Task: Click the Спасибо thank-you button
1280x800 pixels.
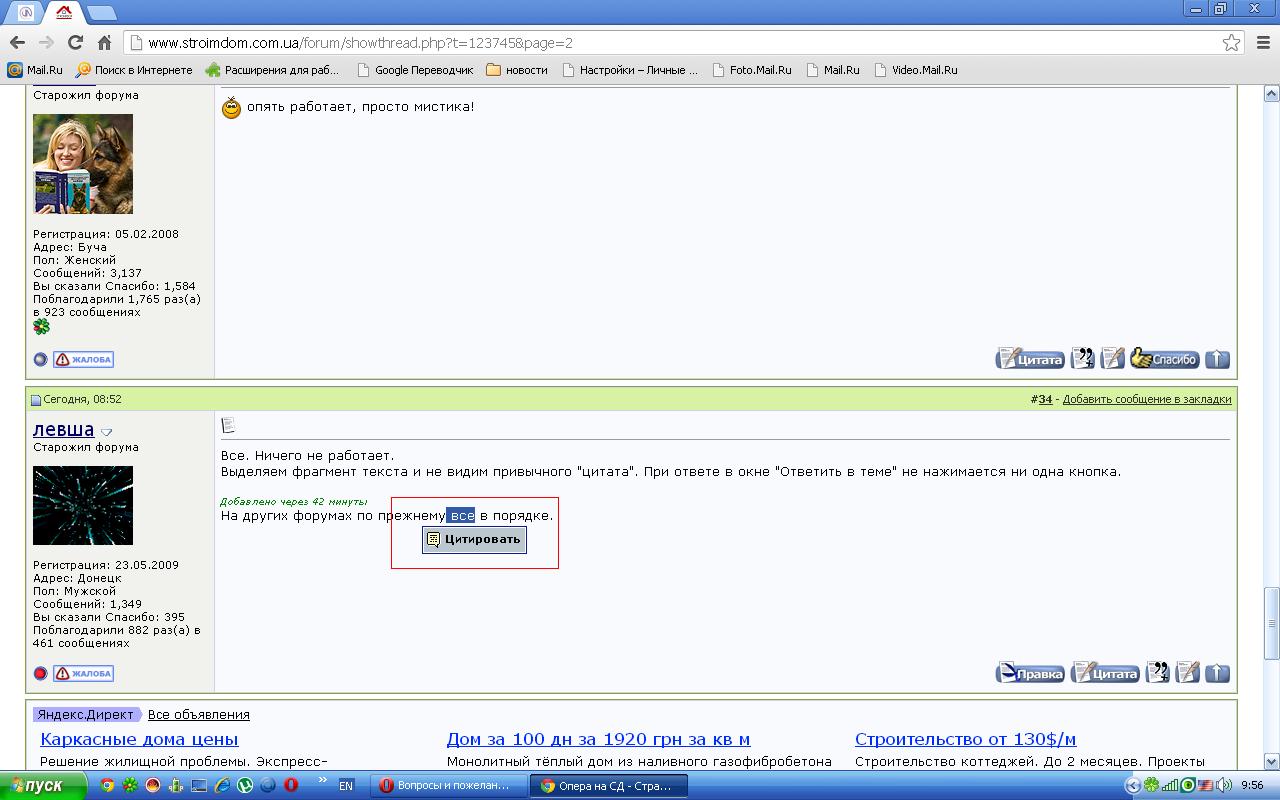Action: click(1165, 359)
